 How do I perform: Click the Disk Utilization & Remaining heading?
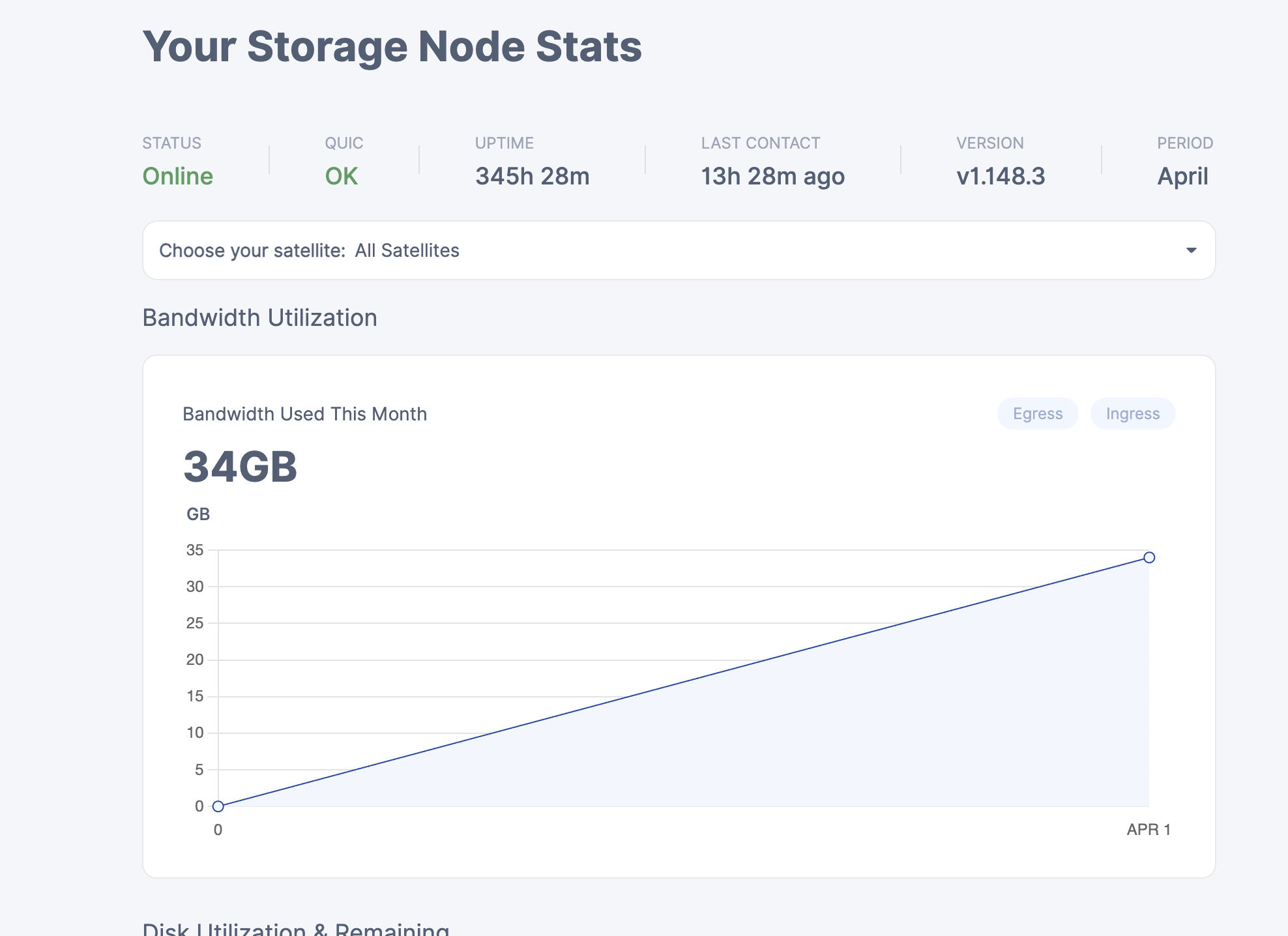click(x=296, y=929)
